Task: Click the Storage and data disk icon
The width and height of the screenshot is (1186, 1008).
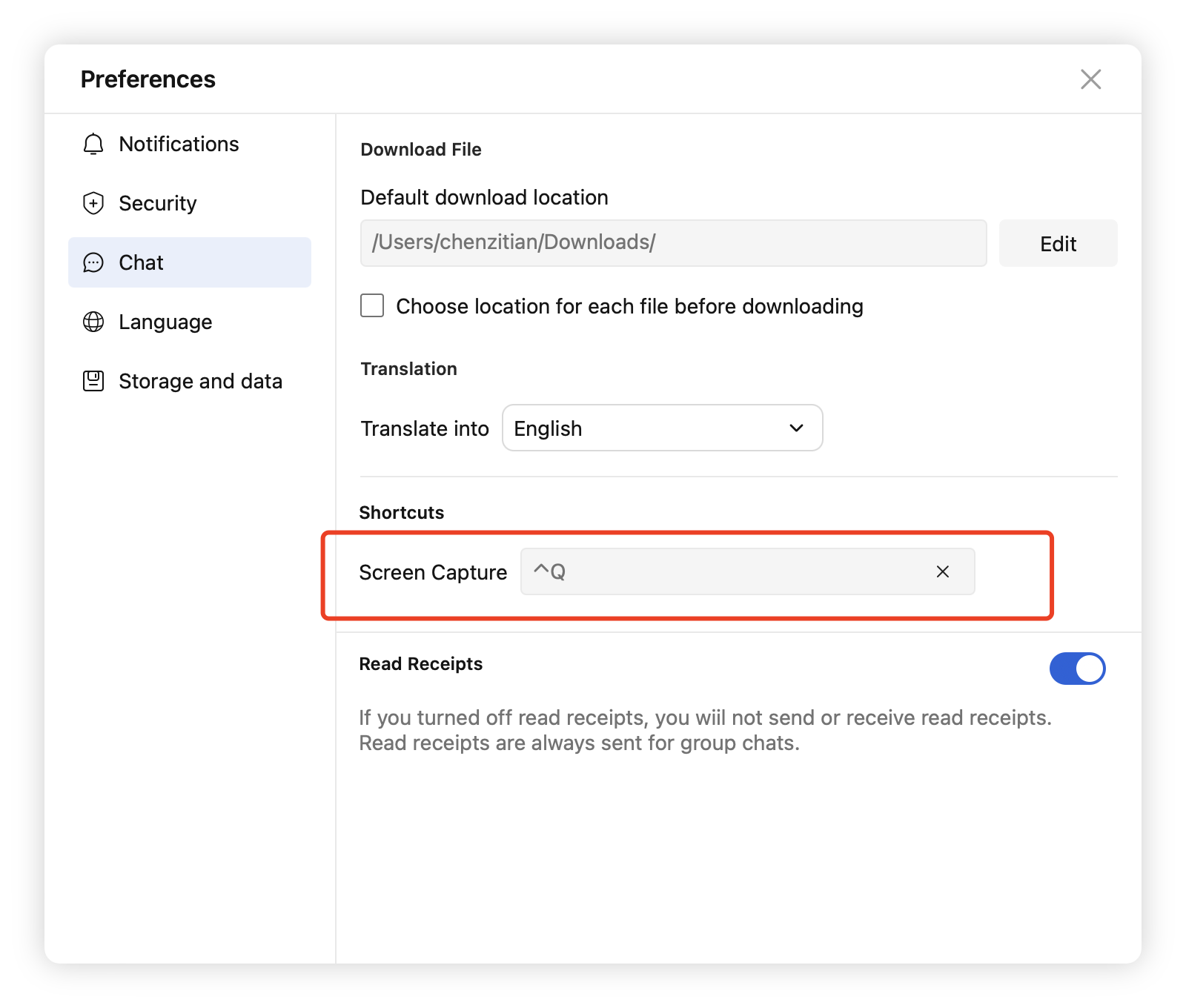Action: click(93, 381)
